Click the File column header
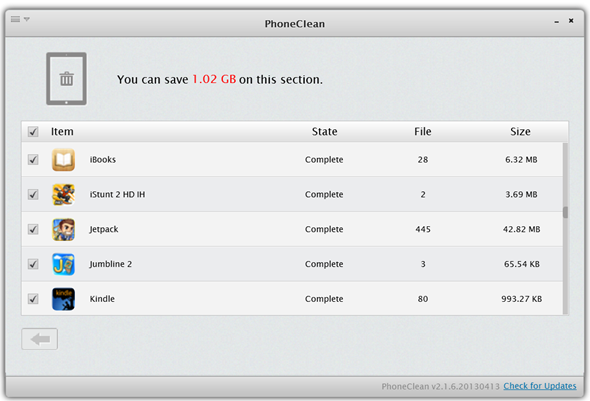The image size is (590, 401). 423,132
